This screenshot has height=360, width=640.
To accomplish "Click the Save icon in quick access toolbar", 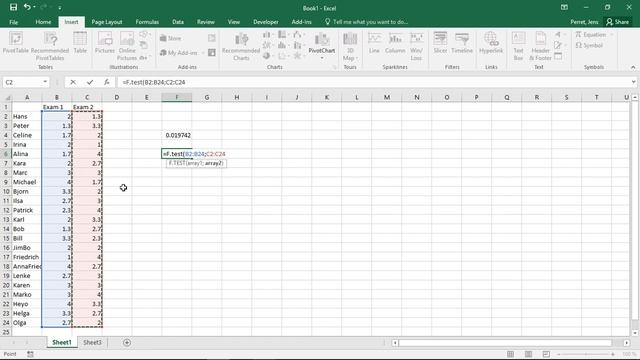I will pos(13,7).
